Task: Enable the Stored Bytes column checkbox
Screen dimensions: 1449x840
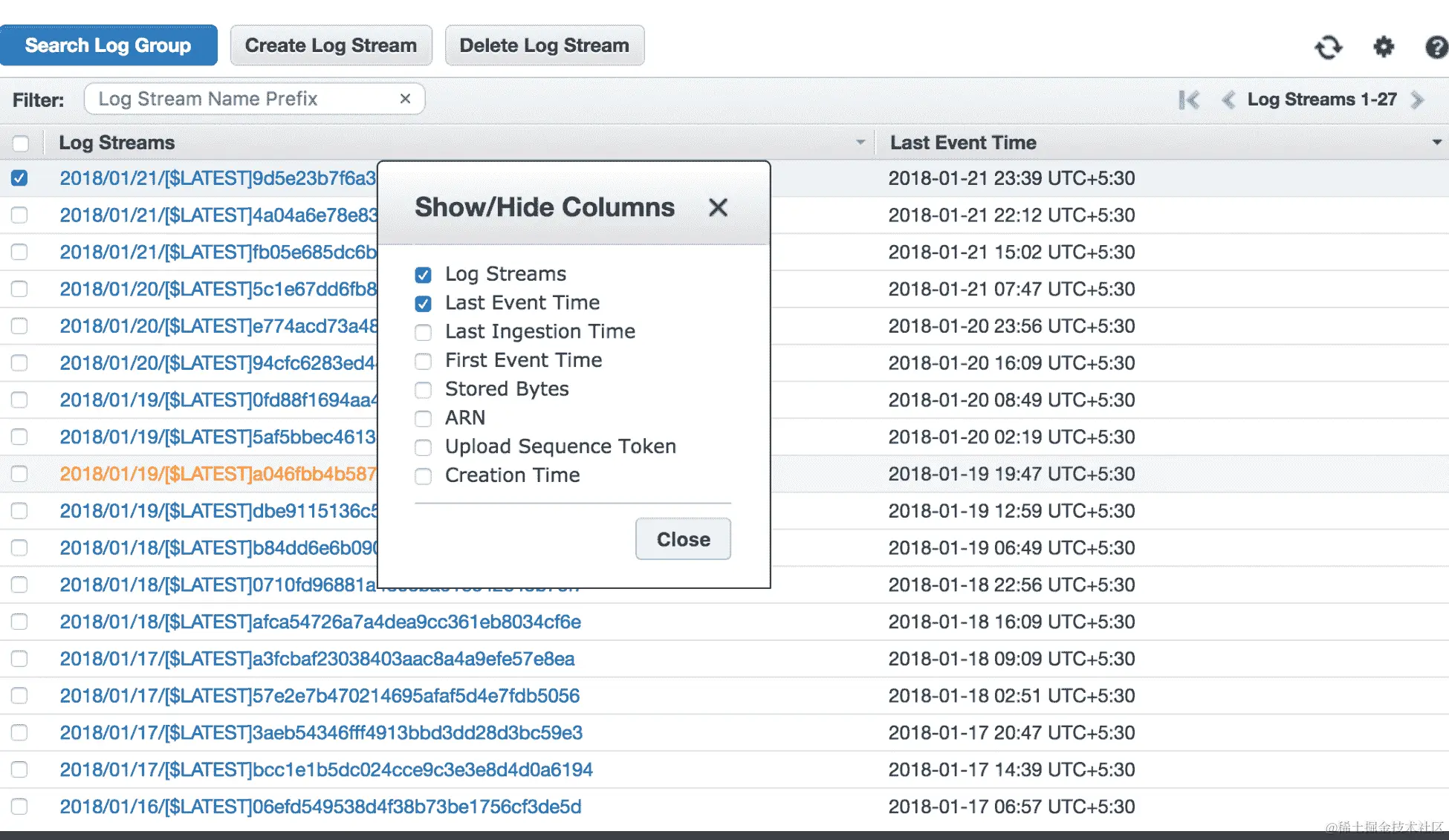Action: tap(423, 390)
